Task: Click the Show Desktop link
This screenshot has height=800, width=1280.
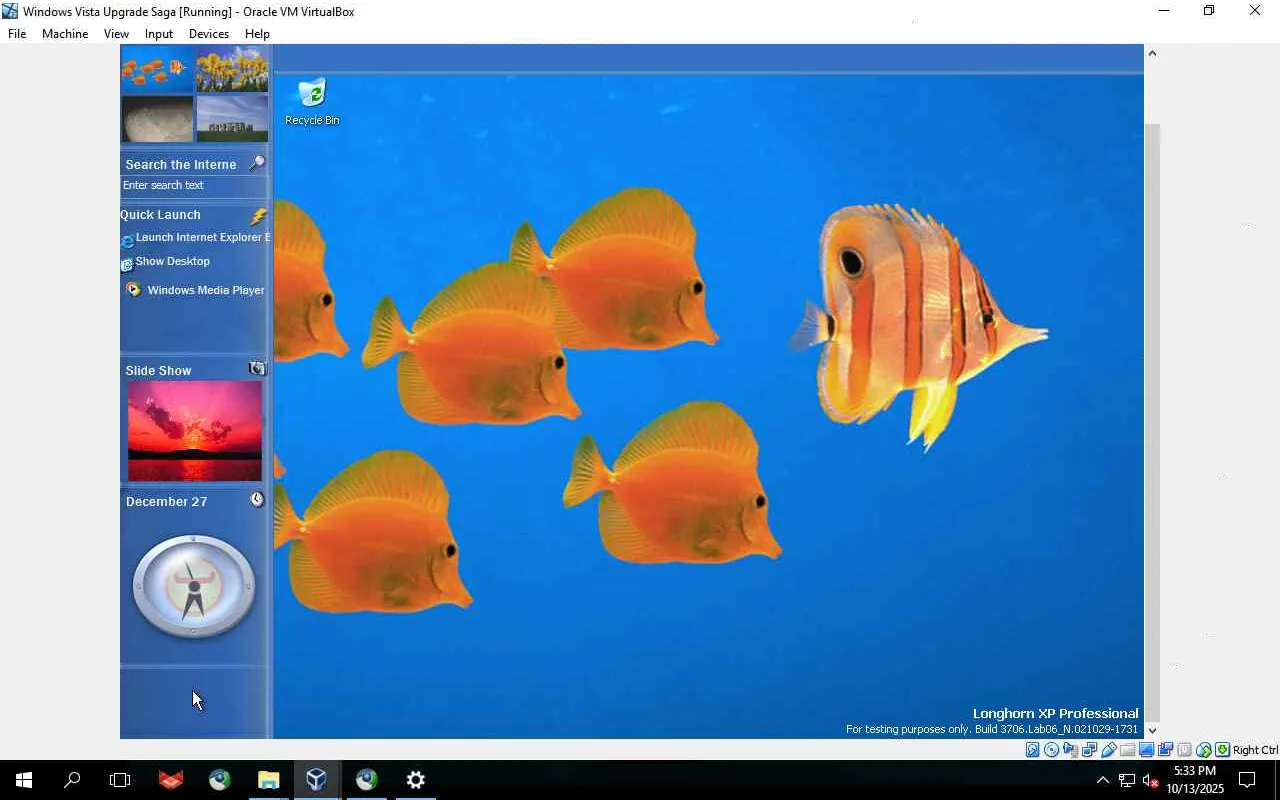Action: 173,262
